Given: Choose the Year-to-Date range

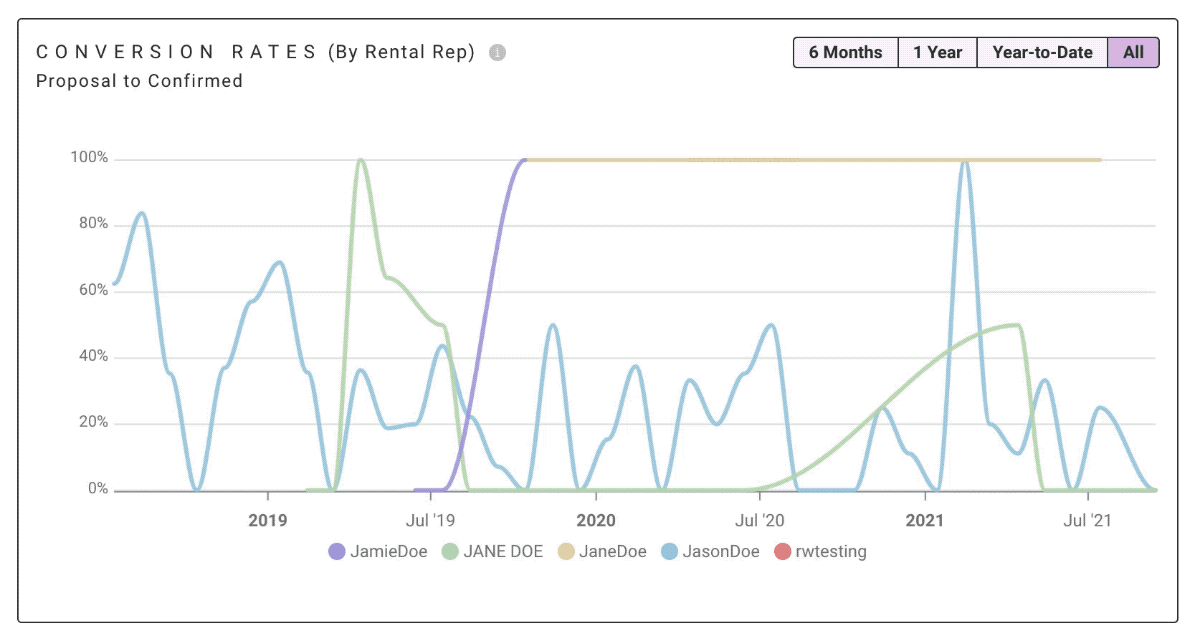Looking at the screenshot, I should 1043,53.
